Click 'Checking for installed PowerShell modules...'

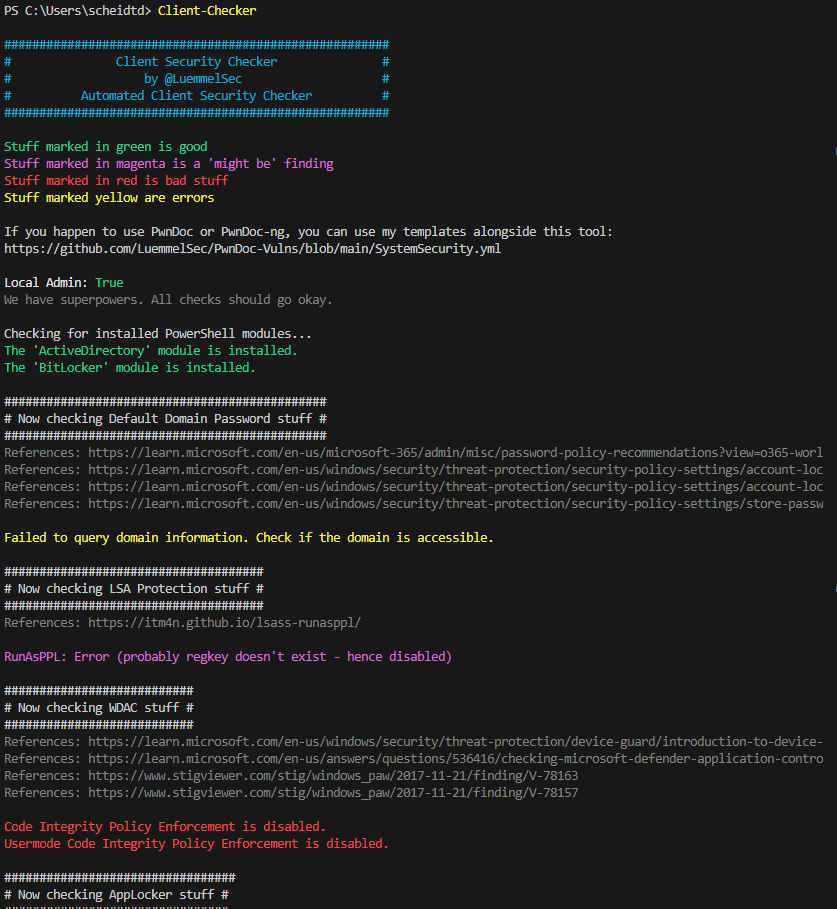158,333
